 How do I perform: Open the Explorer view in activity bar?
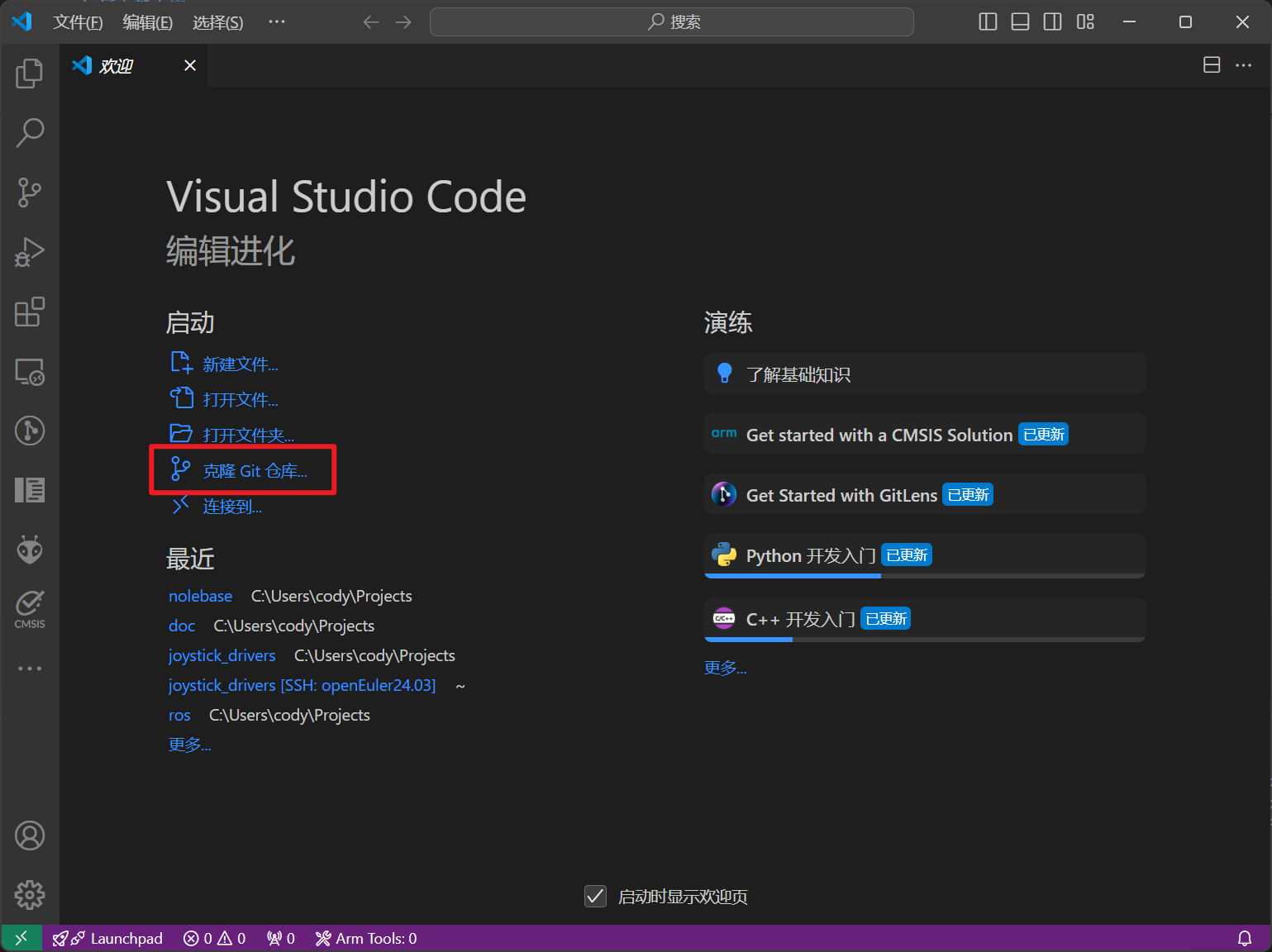click(30, 74)
